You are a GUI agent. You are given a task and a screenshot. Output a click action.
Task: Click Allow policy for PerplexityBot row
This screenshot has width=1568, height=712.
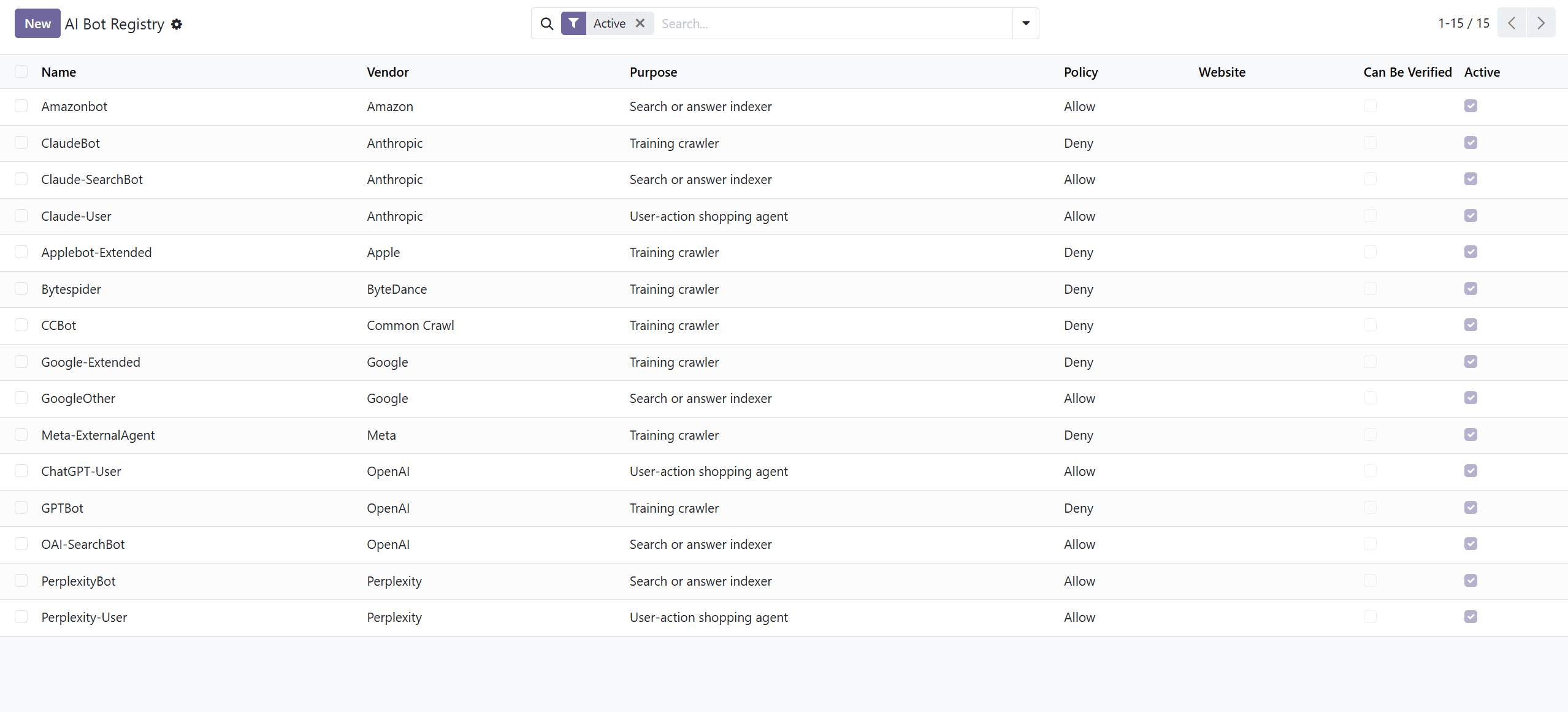(x=1079, y=581)
